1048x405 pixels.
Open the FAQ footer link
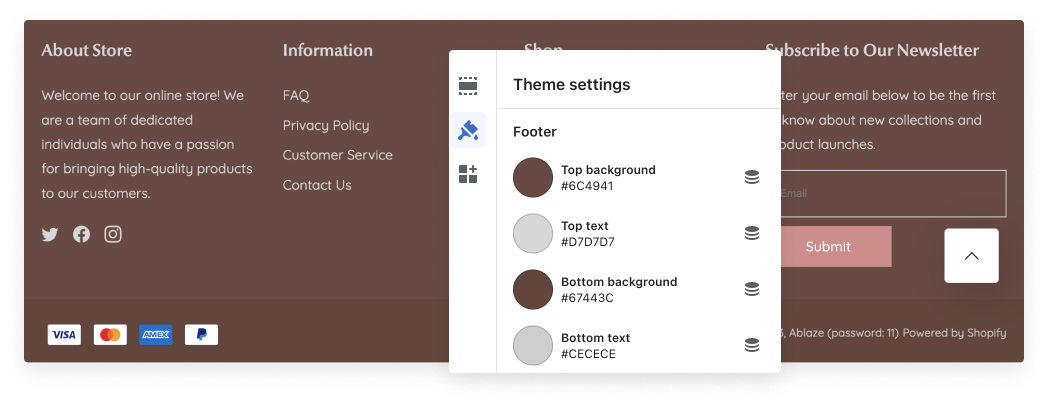click(296, 96)
